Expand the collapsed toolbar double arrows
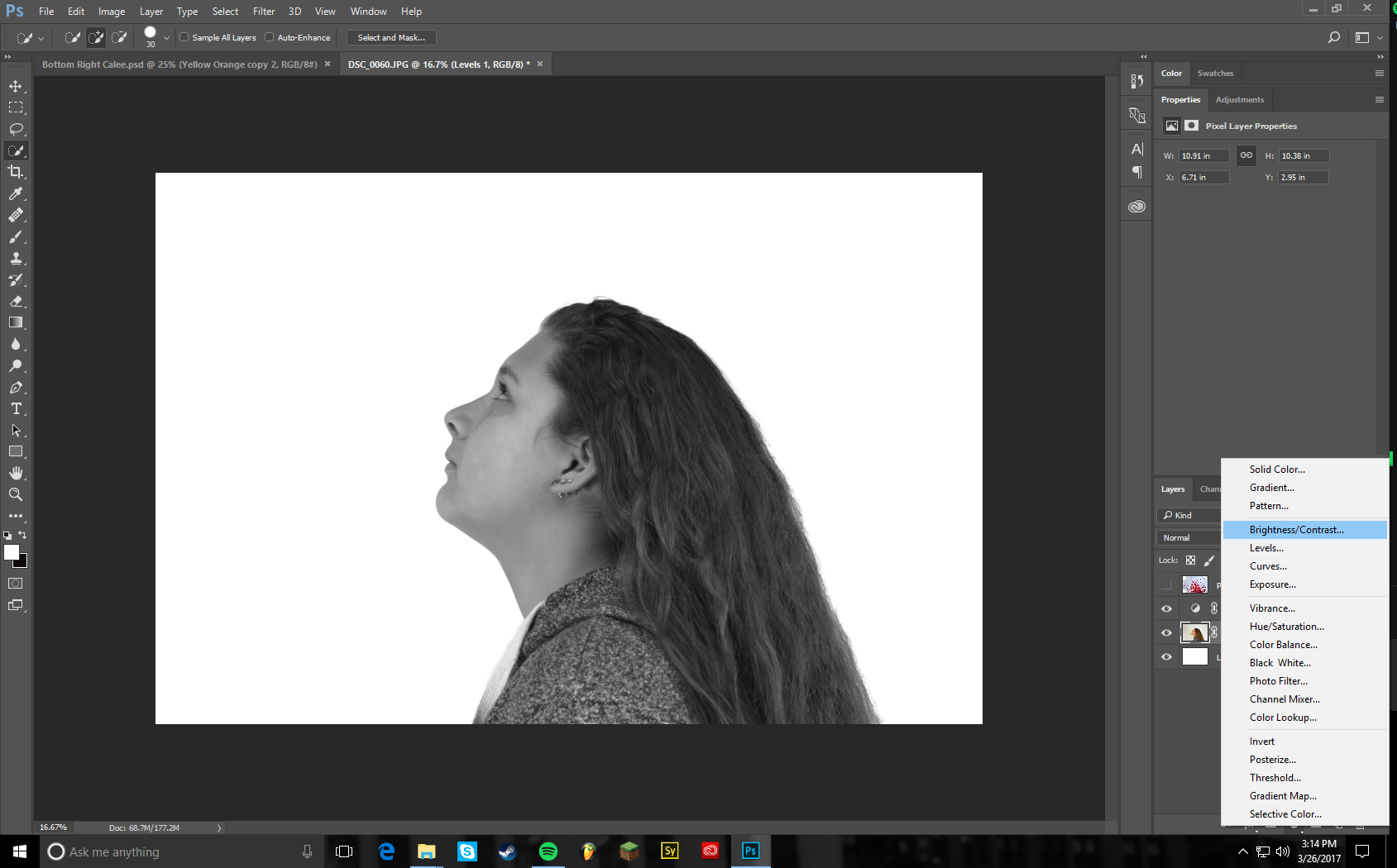This screenshot has width=1397, height=868. pos(7,57)
